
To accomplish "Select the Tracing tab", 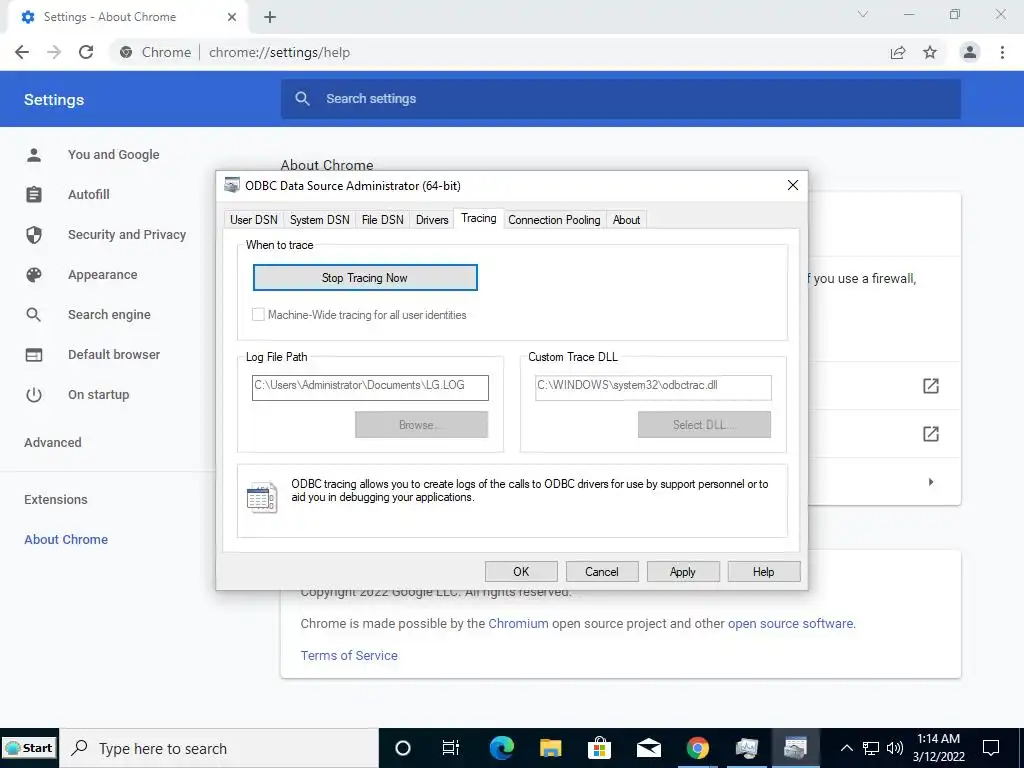I will 479,218.
